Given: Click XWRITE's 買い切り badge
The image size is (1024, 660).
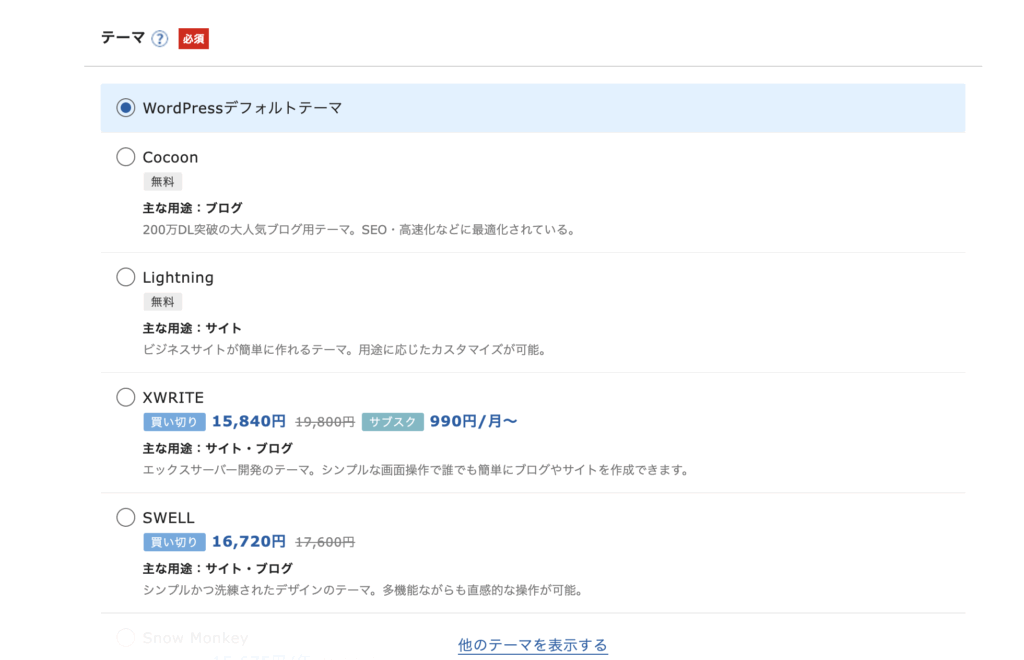Looking at the screenshot, I should point(174,422).
